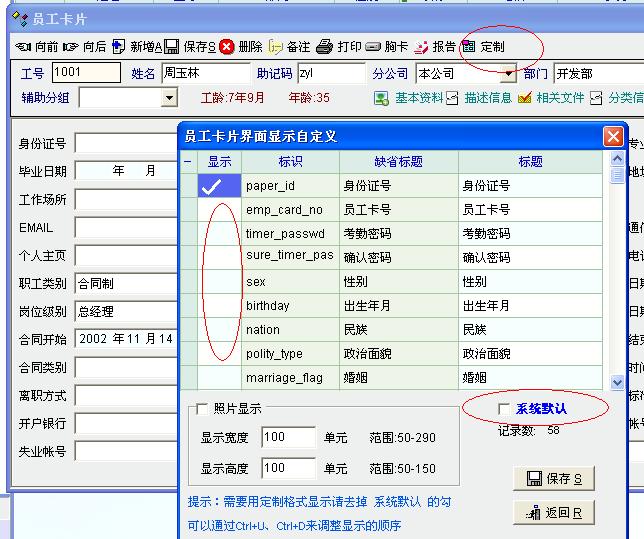Switch to the 基本资料 tab
Viewport: 644px width, 539px height.
(381, 98)
